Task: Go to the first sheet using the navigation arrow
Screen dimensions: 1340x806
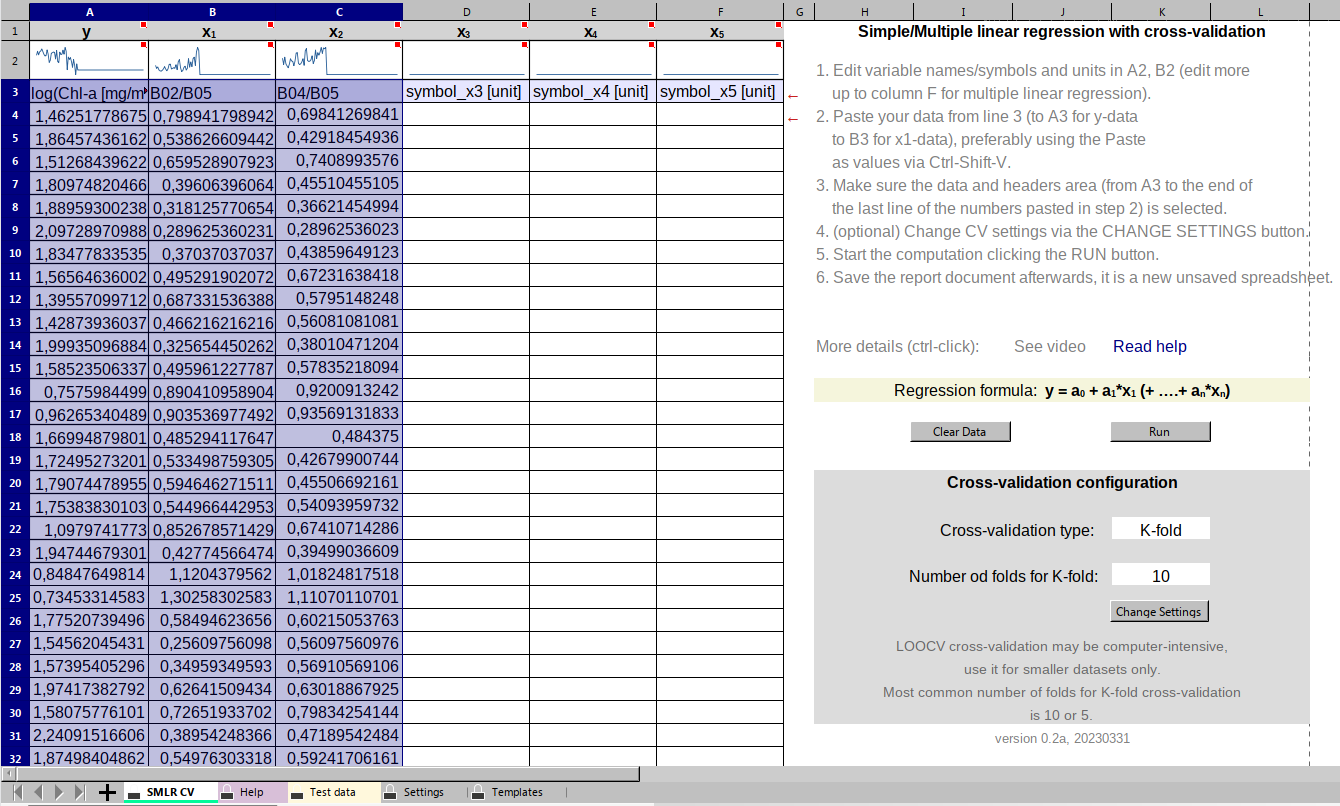Action: pyautogui.click(x=17, y=792)
